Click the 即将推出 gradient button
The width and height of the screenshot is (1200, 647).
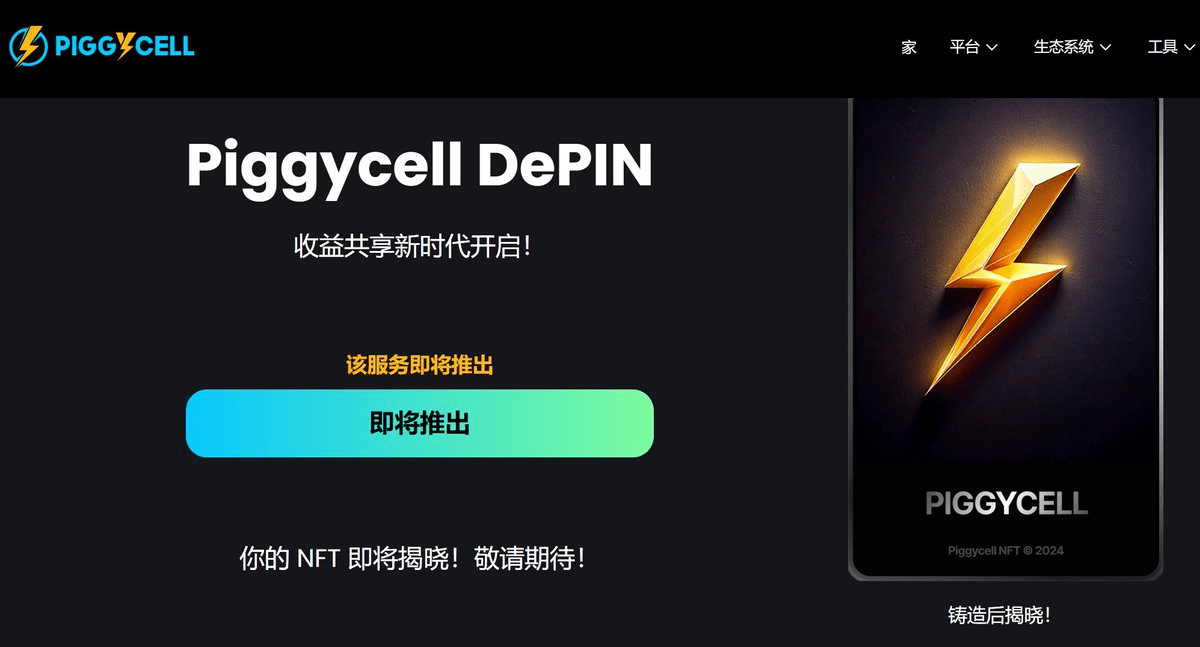(420, 423)
